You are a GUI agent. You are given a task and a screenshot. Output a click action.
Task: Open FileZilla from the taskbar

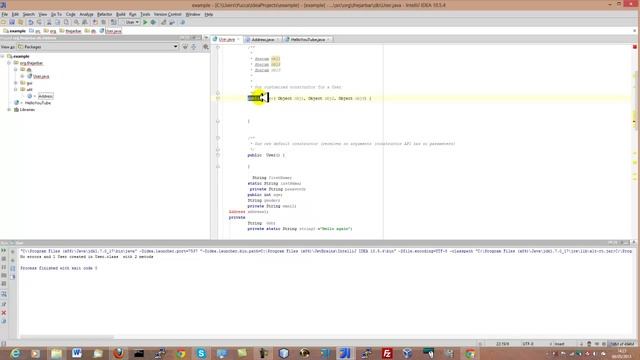tap(387, 353)
